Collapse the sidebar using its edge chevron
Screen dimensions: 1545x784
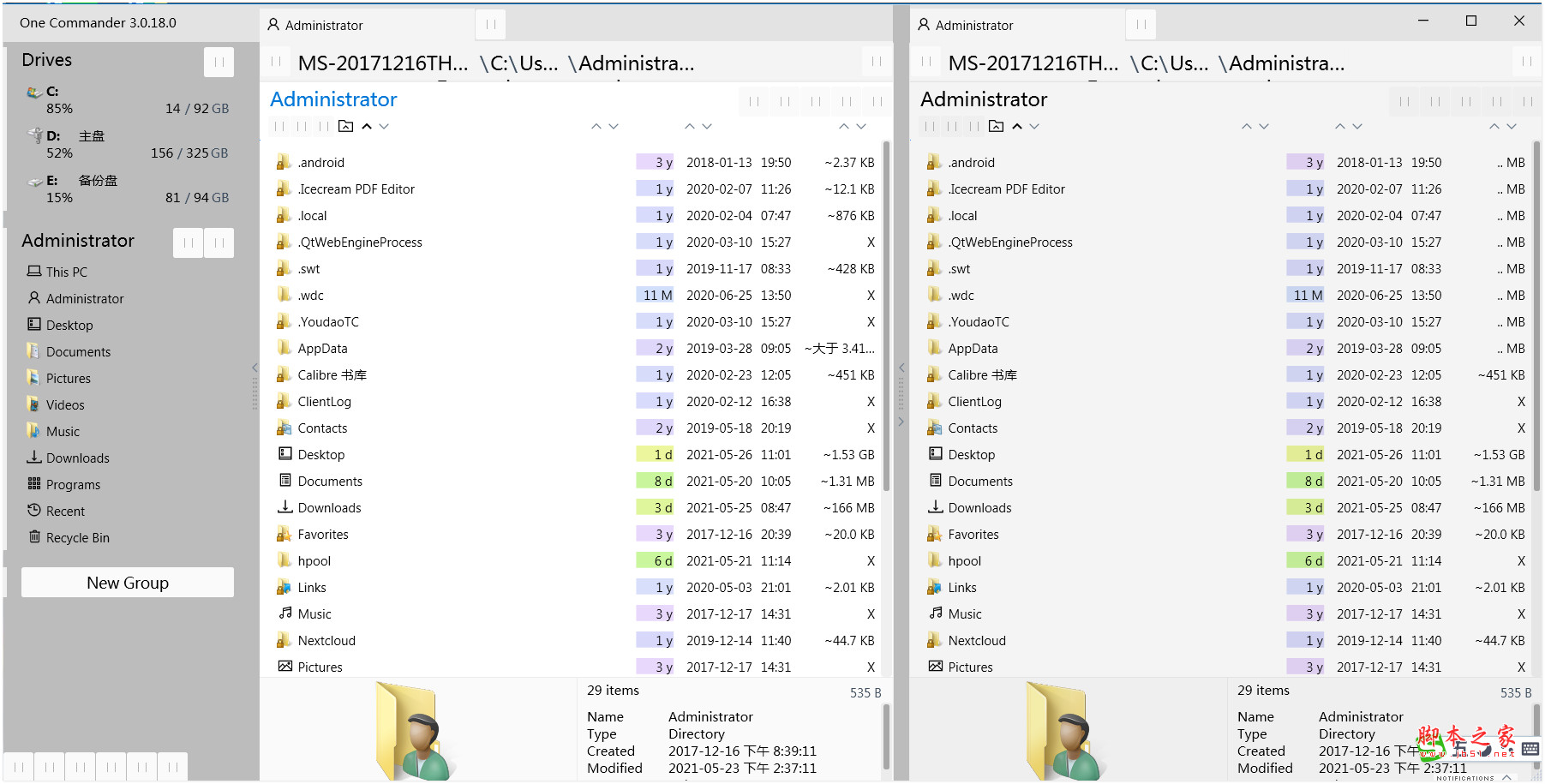point(255,368)
